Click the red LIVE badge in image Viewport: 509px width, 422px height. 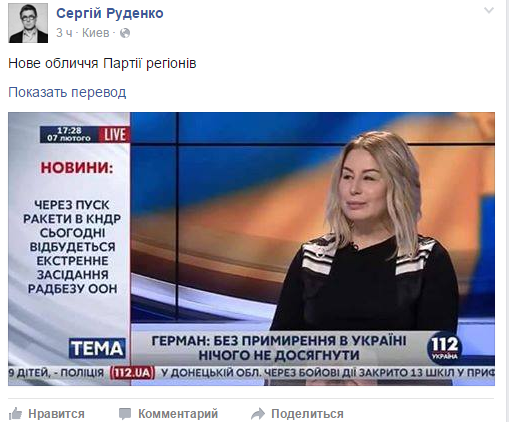coord(115,135)
